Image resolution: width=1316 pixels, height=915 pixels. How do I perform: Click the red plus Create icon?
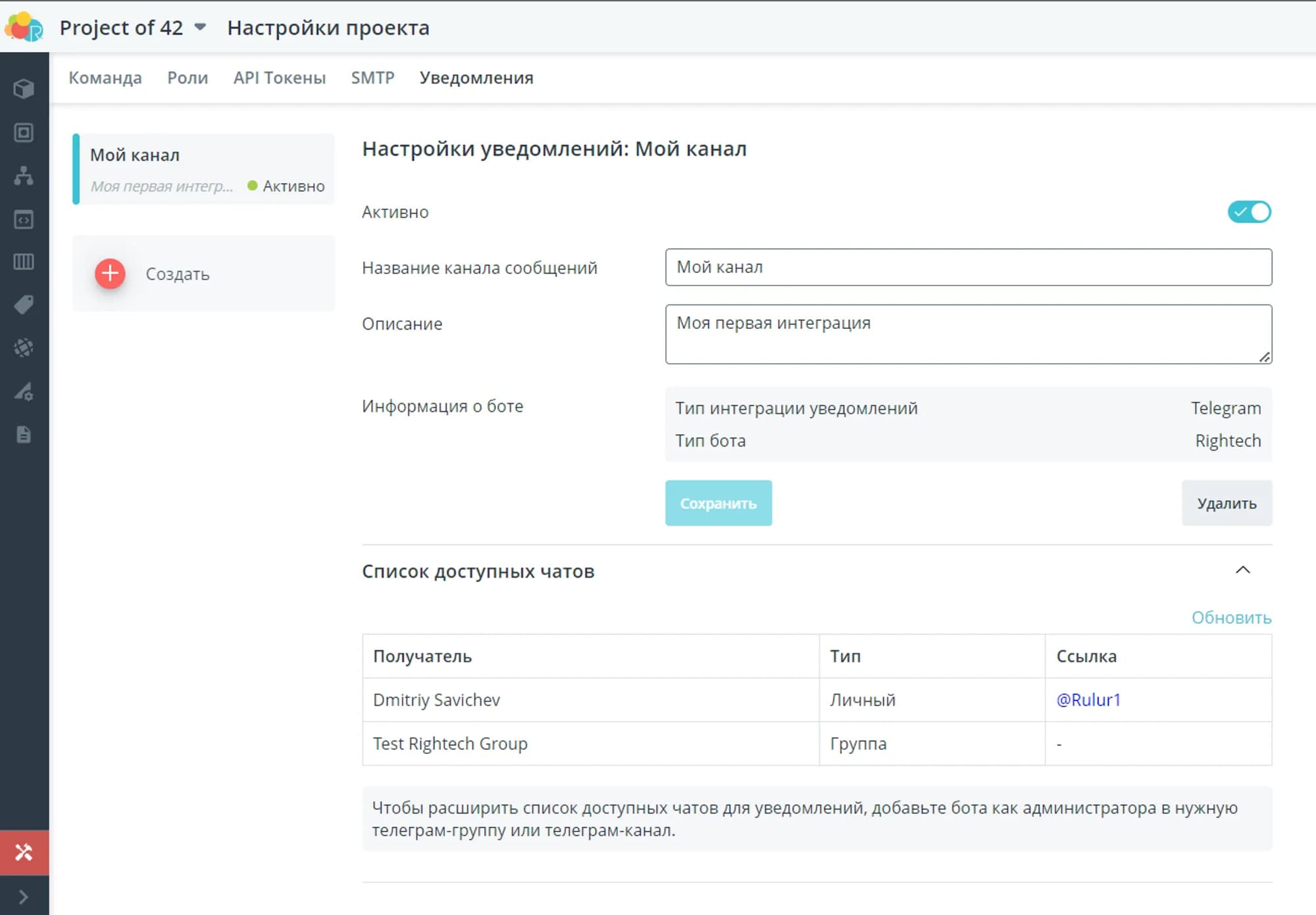click(x=110, y=274)
